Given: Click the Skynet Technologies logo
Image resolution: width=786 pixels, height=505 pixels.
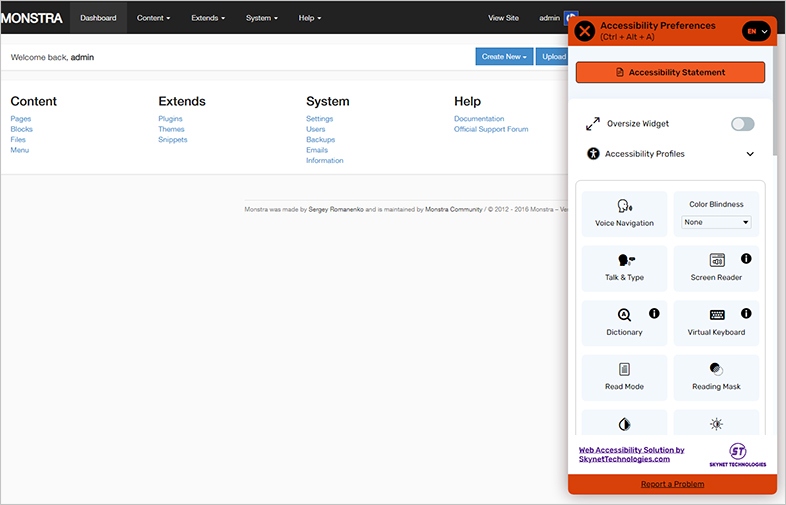Looking at the screenshot, I should (x=737, y=455).
